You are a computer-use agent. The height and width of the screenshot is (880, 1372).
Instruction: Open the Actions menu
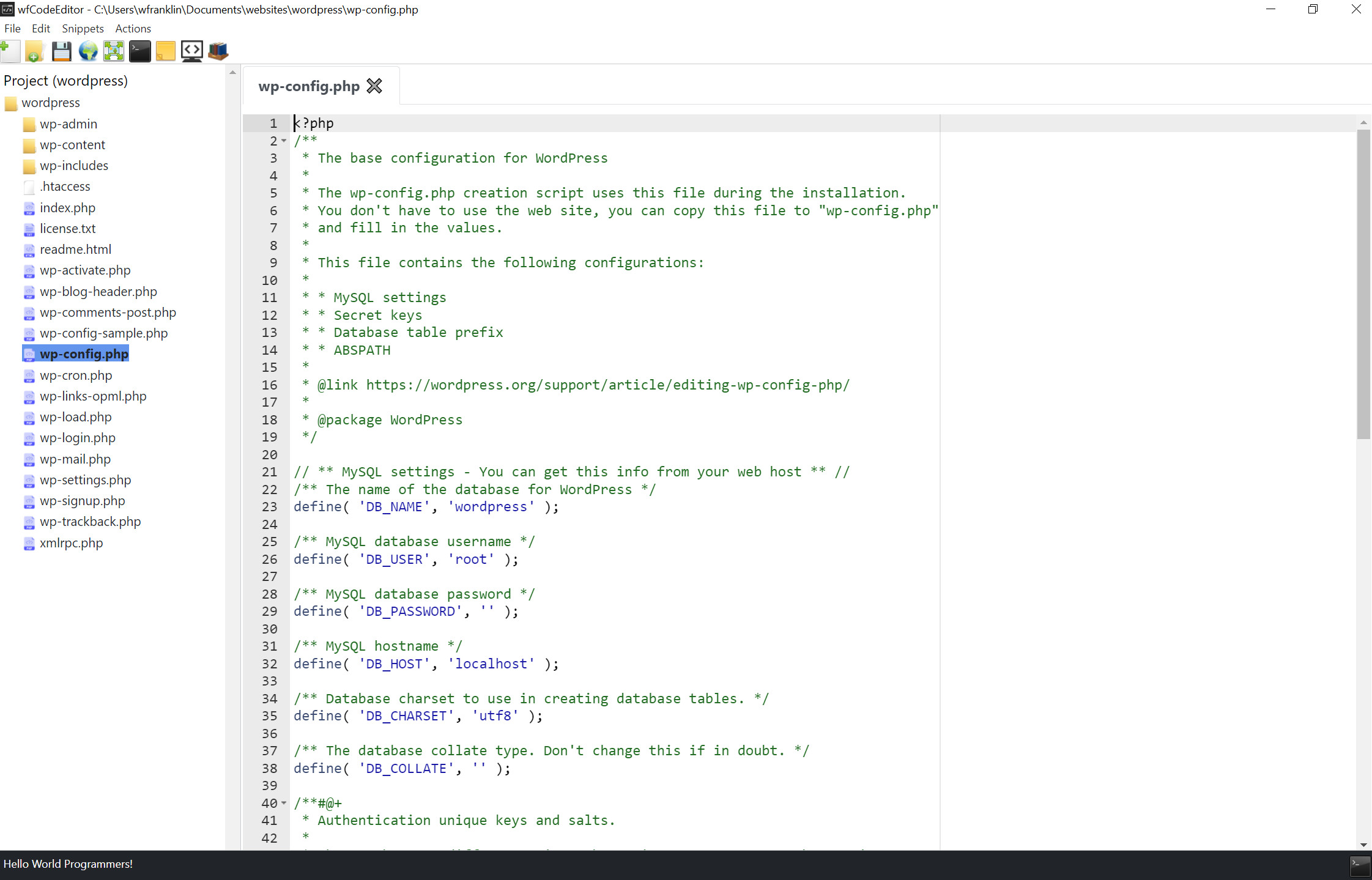click(133, 29)
